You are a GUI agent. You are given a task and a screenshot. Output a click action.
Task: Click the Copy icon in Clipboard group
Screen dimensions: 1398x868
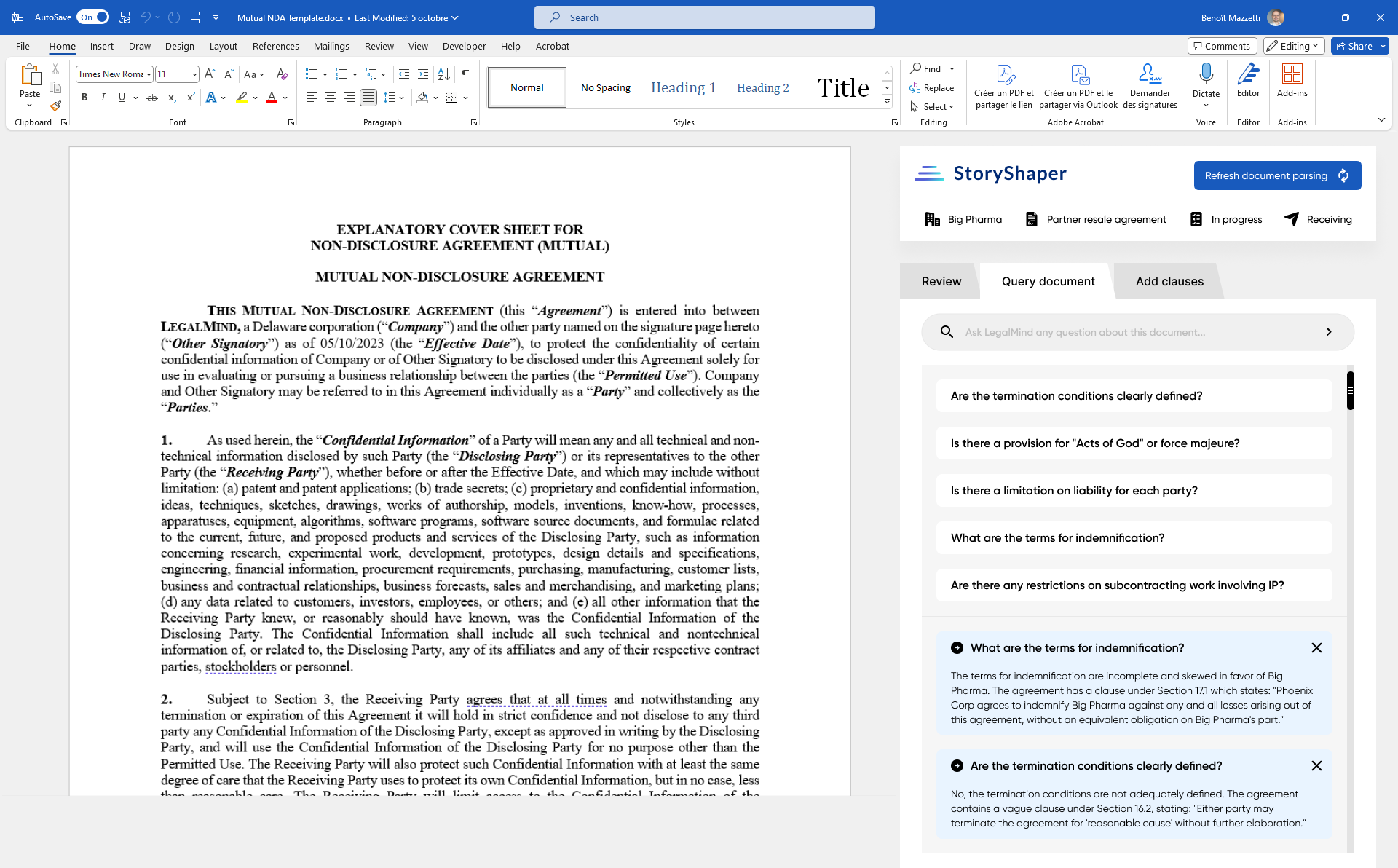[x=55, y=87]
